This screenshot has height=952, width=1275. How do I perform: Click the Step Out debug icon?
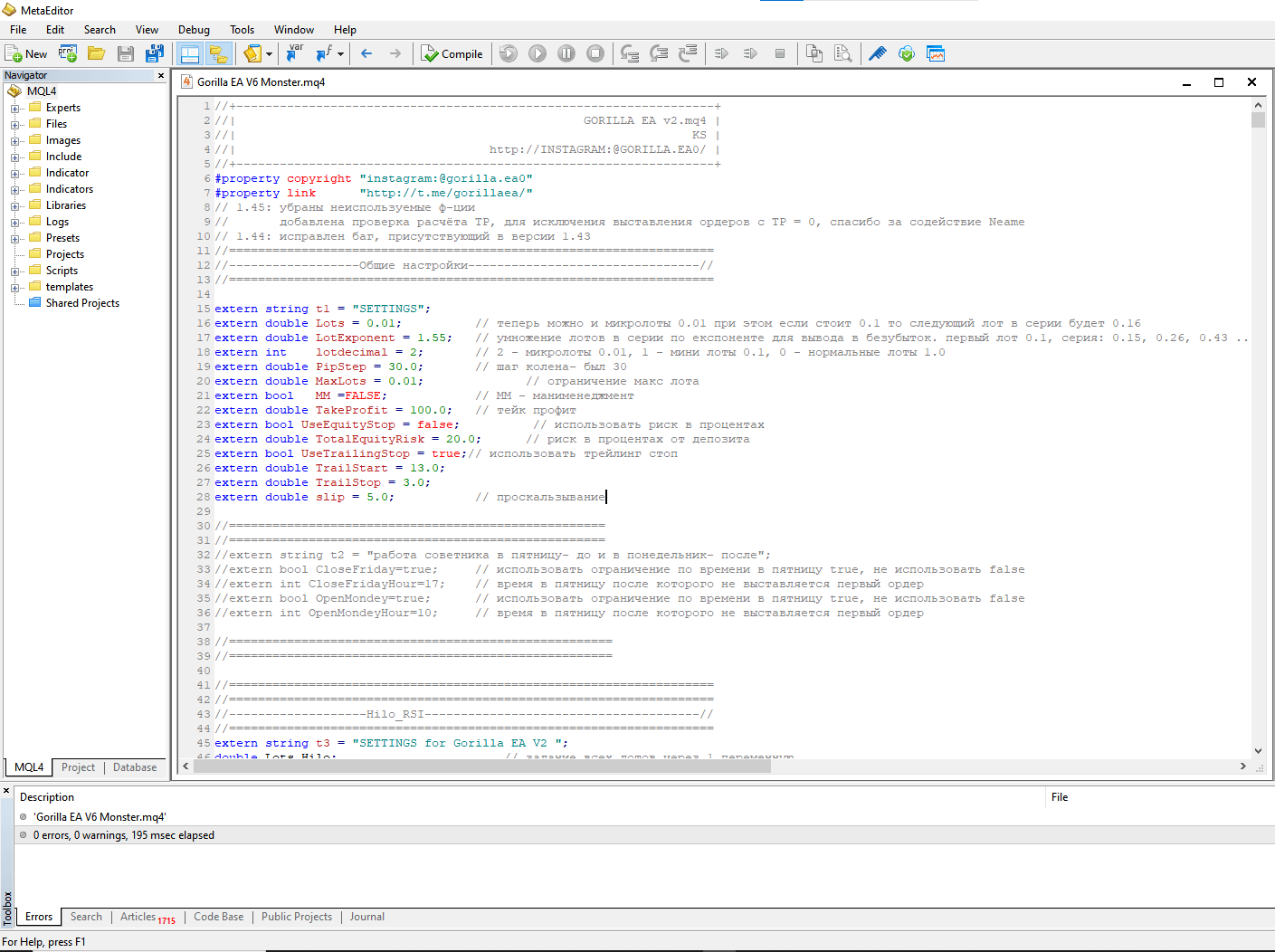click(x=688, y=53)
